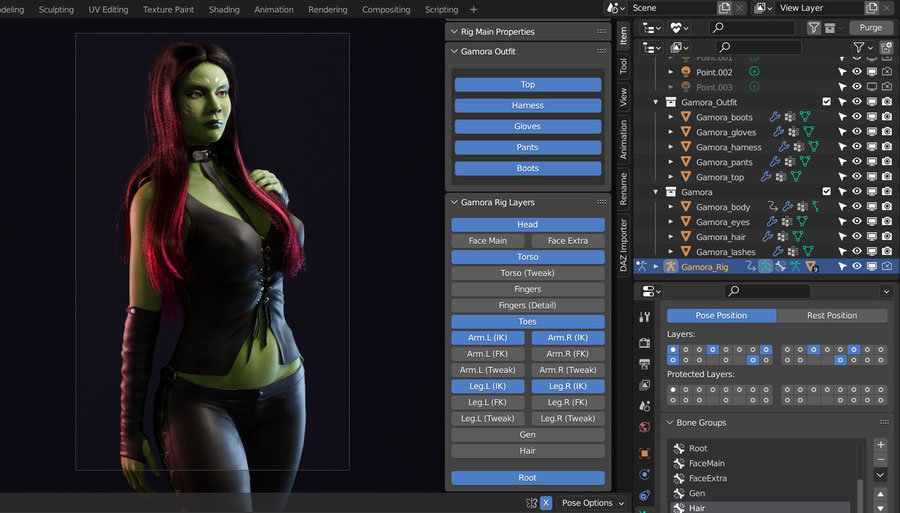
Task: Collapse the Gamora Outfit panel
Action: pyautogui.click(x=454, y=51)
